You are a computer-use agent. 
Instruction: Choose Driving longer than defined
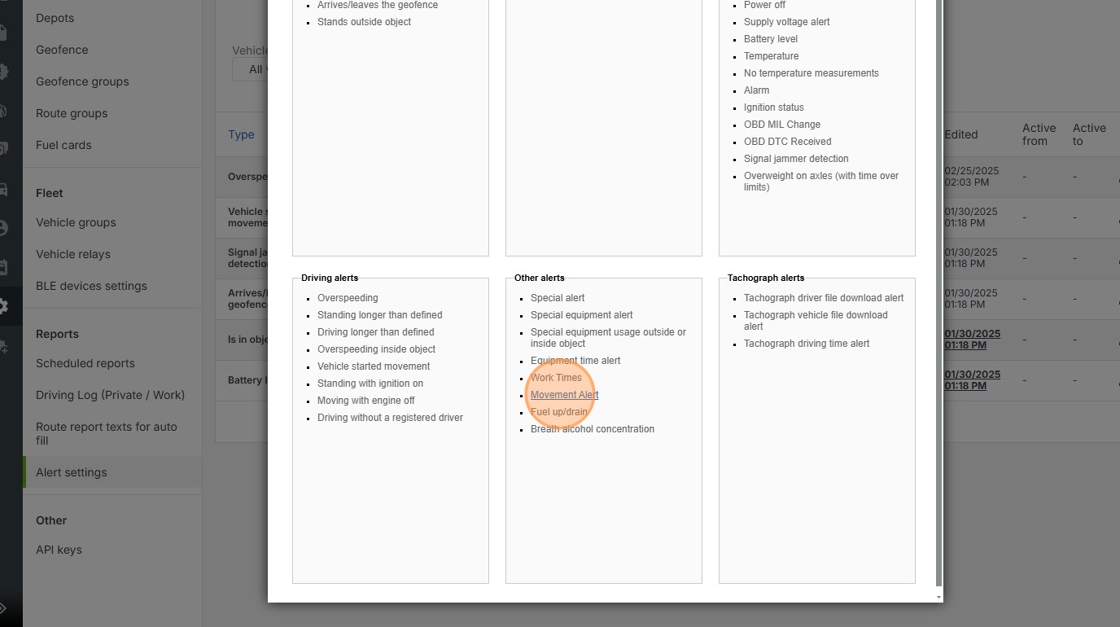pyautogui.click(x=376, y=332)
